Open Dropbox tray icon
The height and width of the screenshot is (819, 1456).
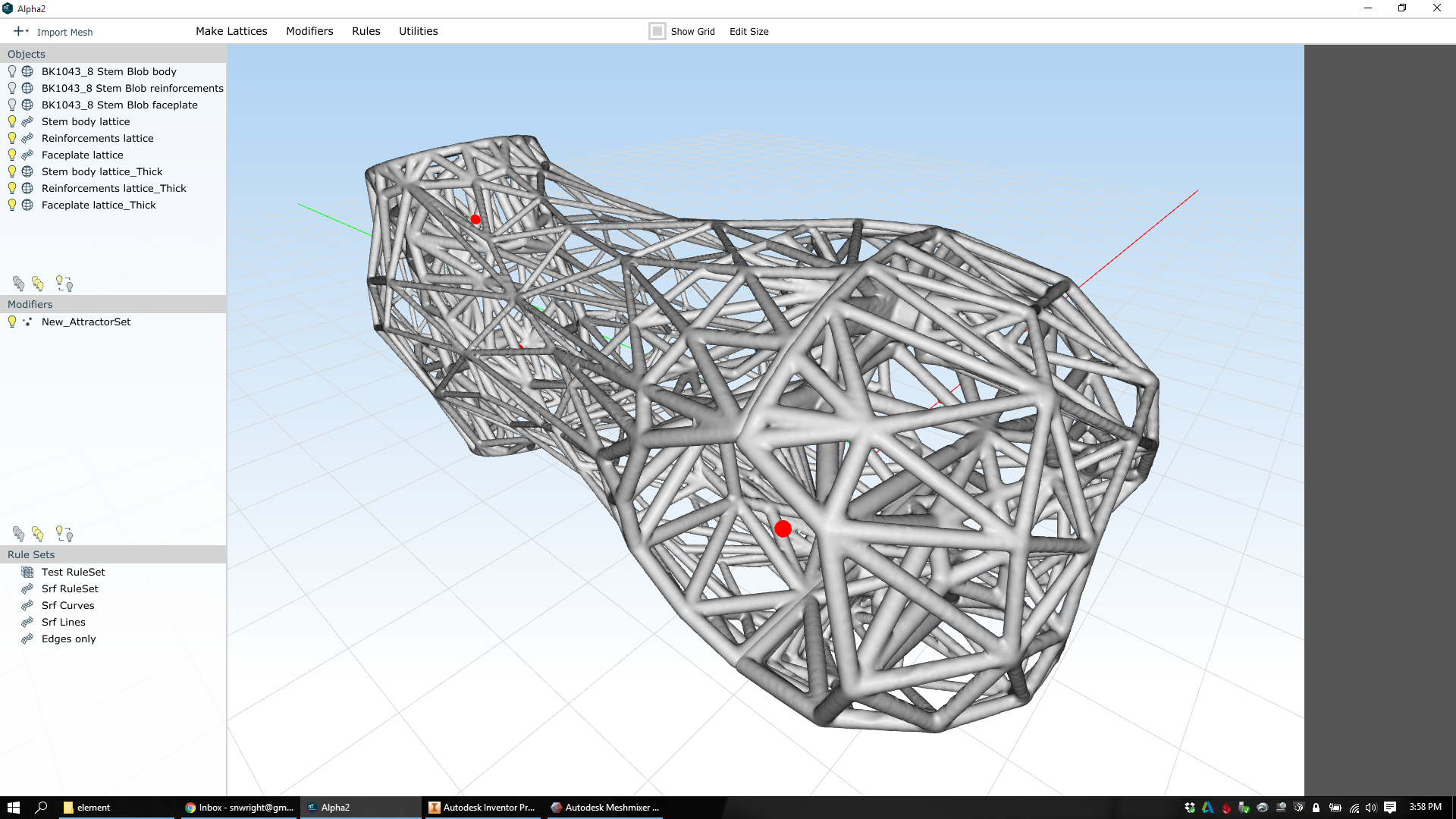coord(1189,808)
